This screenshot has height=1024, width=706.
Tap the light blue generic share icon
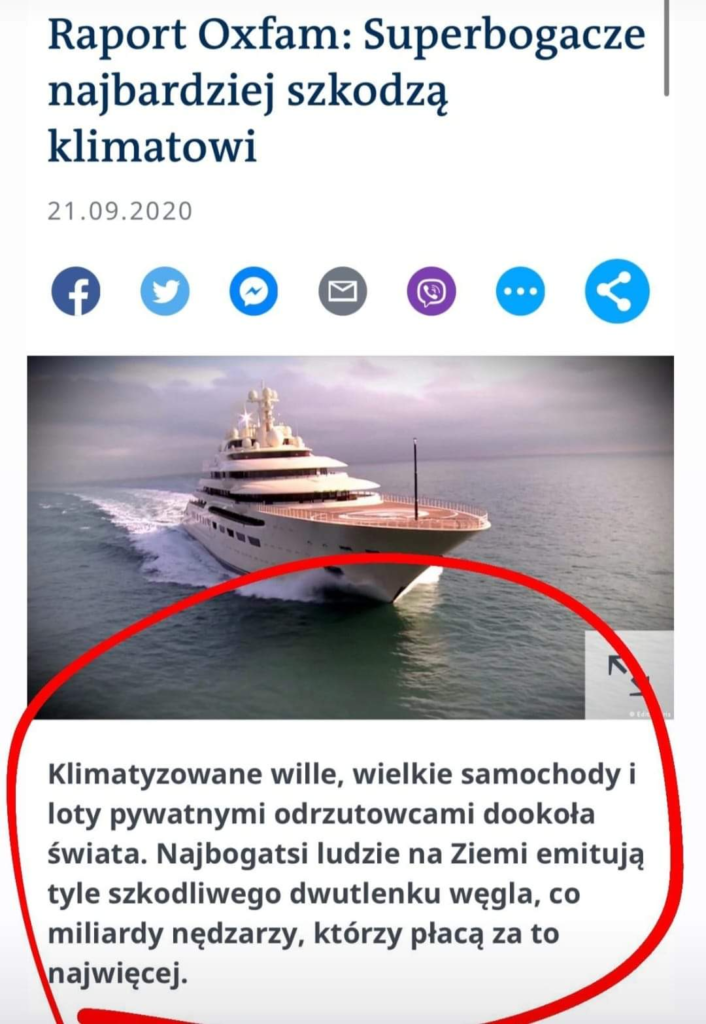point(617,291)
